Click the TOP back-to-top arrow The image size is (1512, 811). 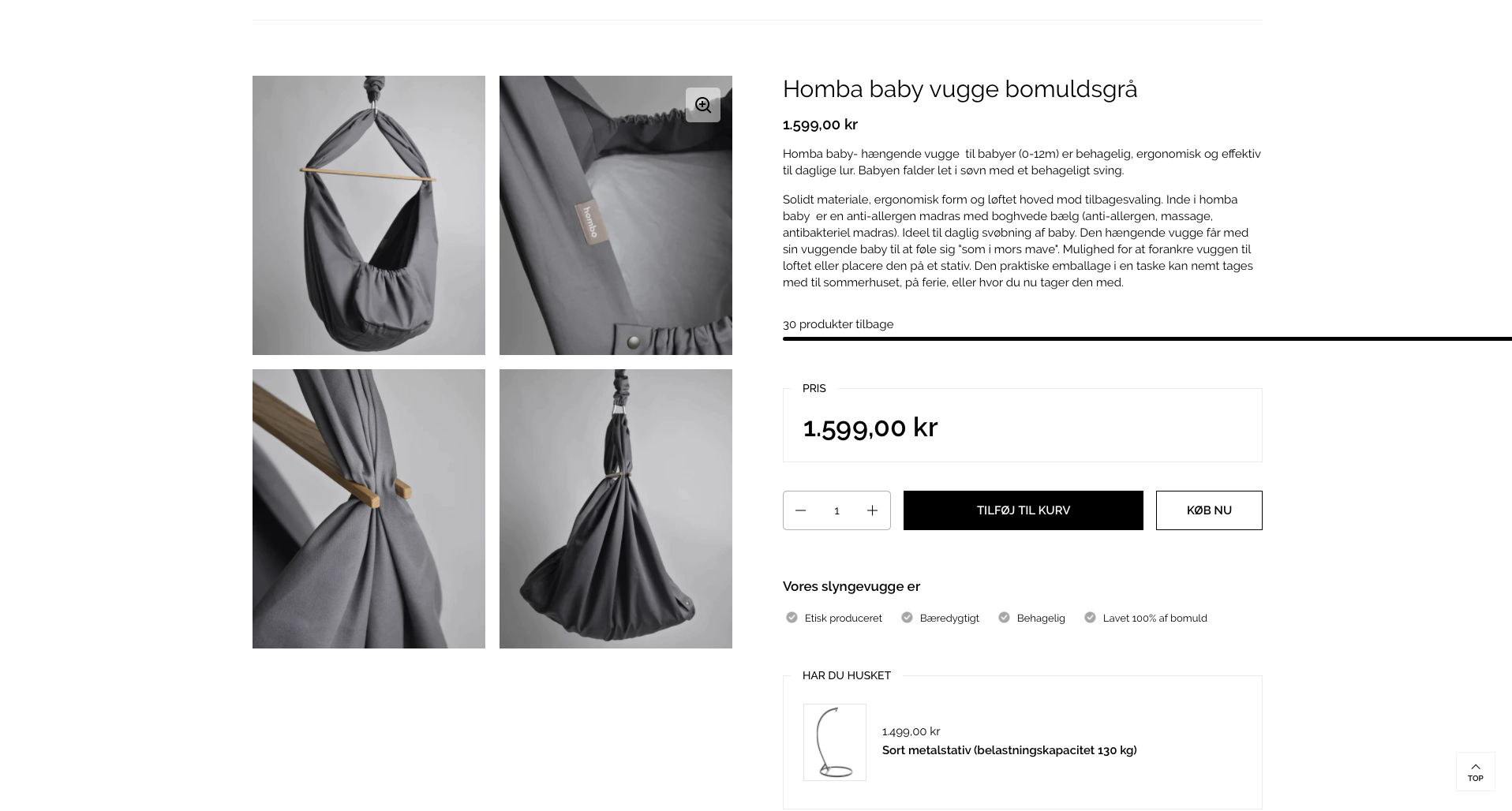click(x=1475, y=772)
